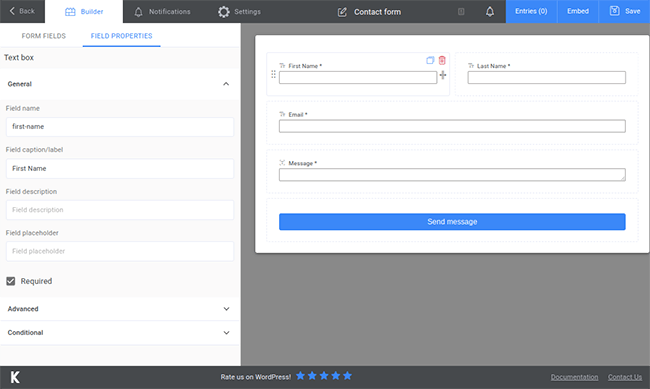Click the fifth rating star

tap(347, 376)
